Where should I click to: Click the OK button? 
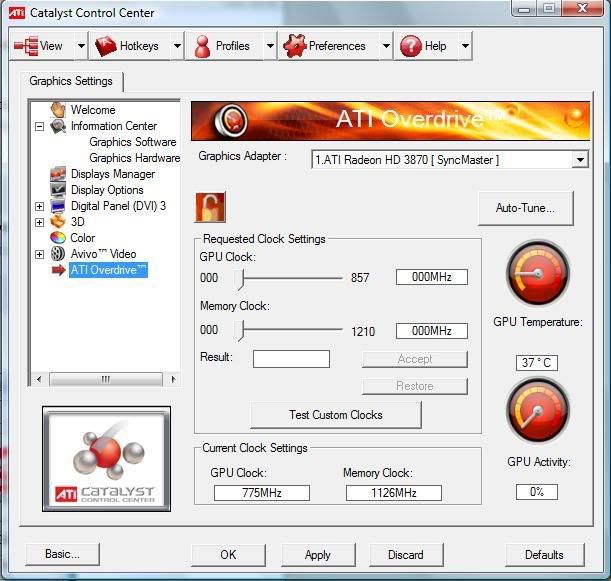click(228, 555)
